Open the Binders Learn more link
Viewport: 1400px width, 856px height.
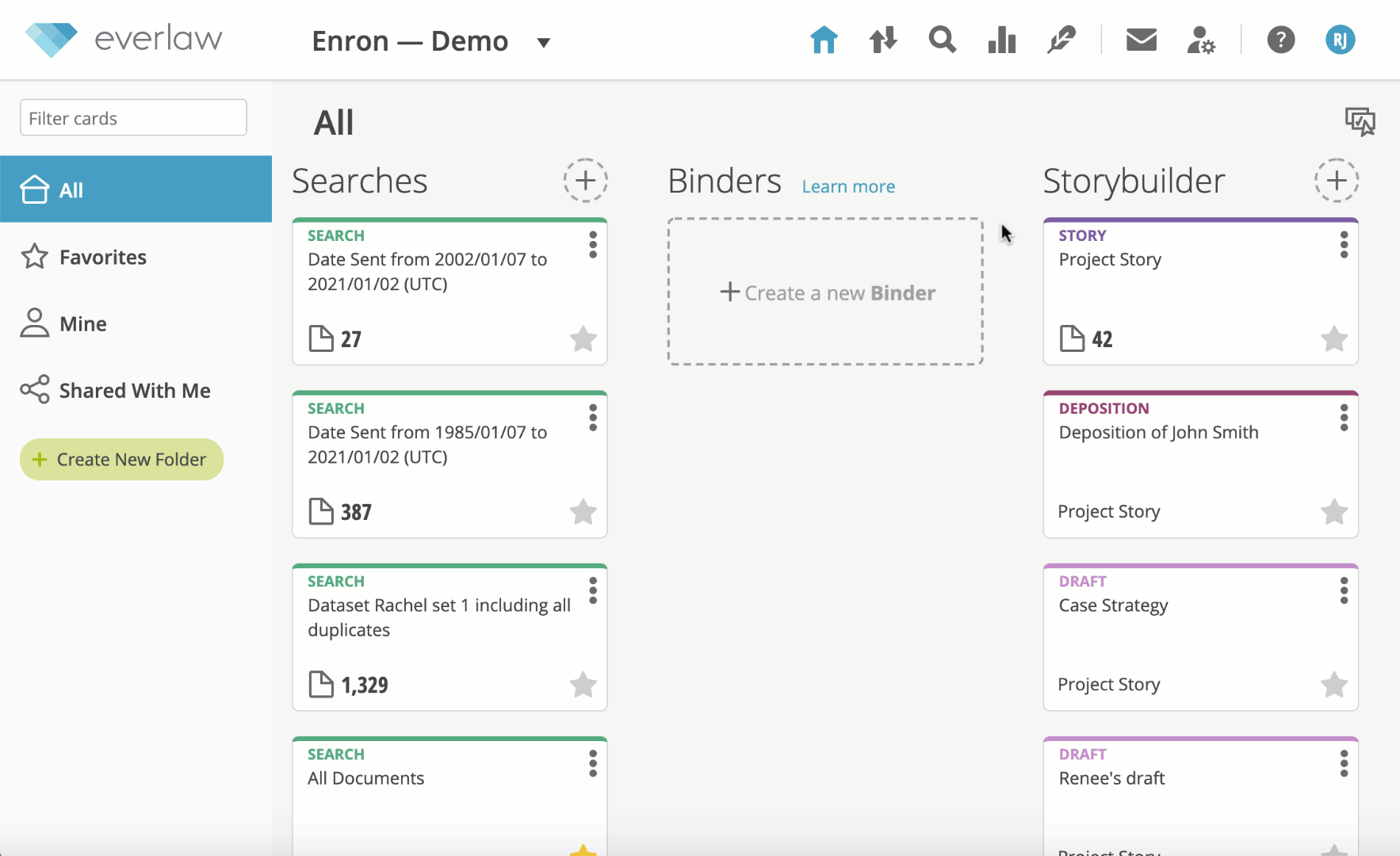[x=848, y=186]
